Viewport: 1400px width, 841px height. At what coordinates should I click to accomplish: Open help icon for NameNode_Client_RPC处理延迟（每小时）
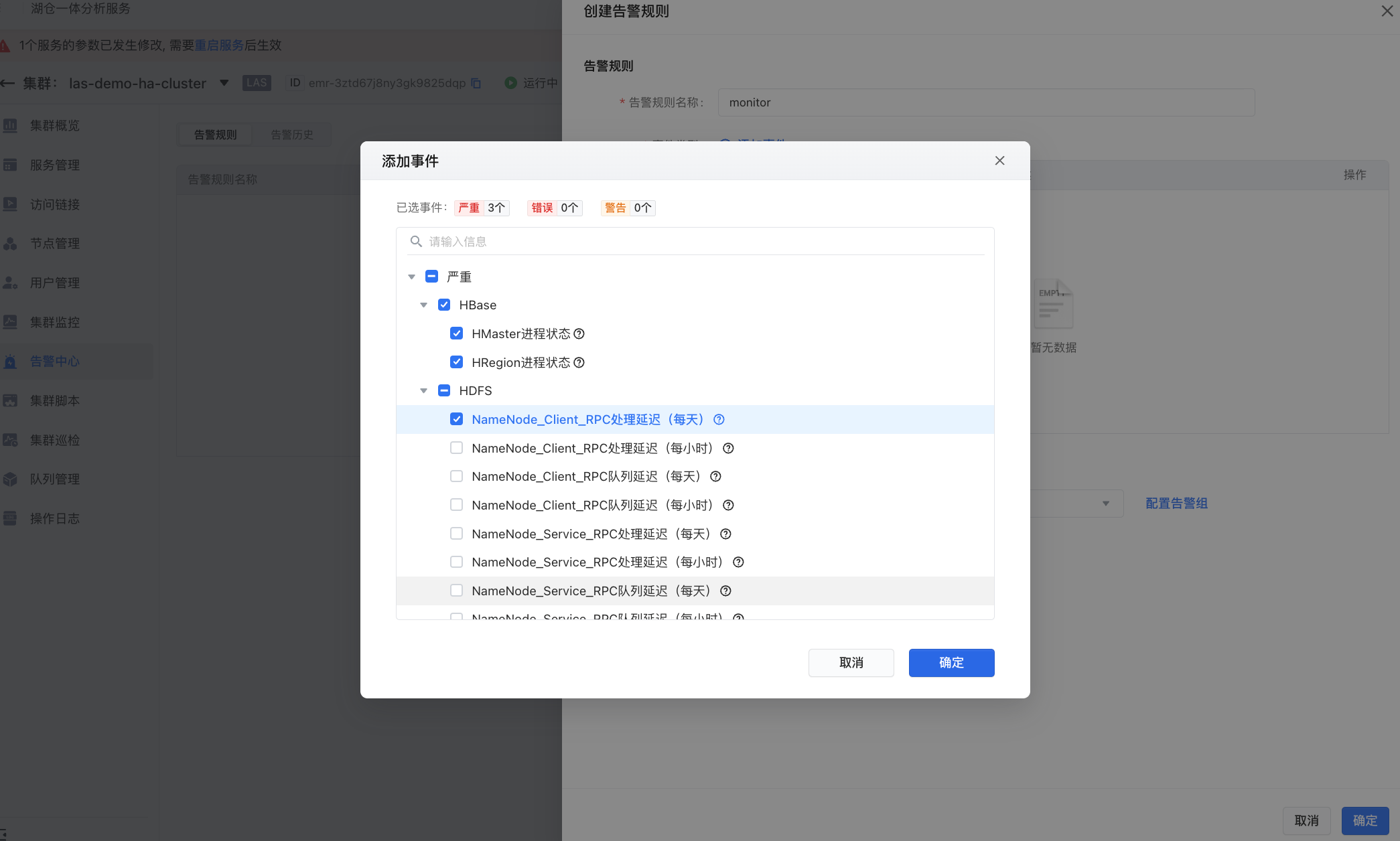coord(728,448)
